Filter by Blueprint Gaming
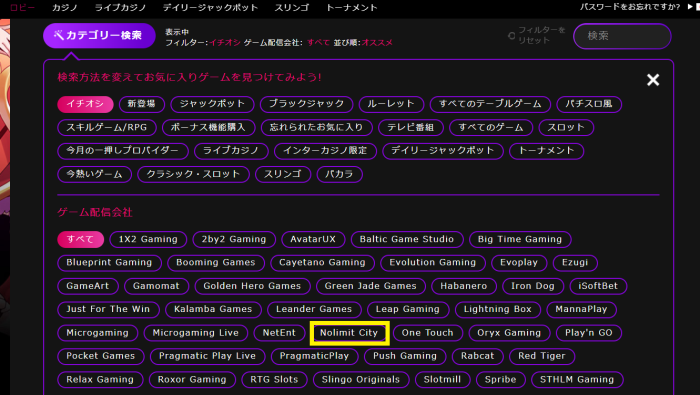 109,263
